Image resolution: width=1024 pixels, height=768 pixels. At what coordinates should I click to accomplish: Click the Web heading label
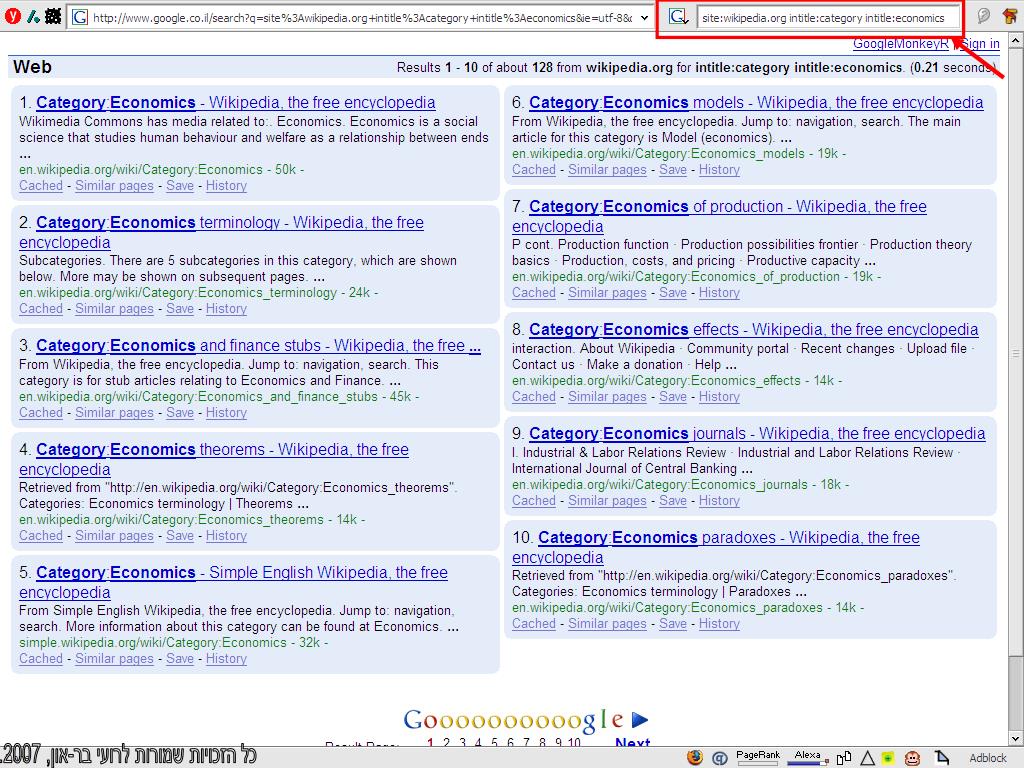[x=32, y=67]
